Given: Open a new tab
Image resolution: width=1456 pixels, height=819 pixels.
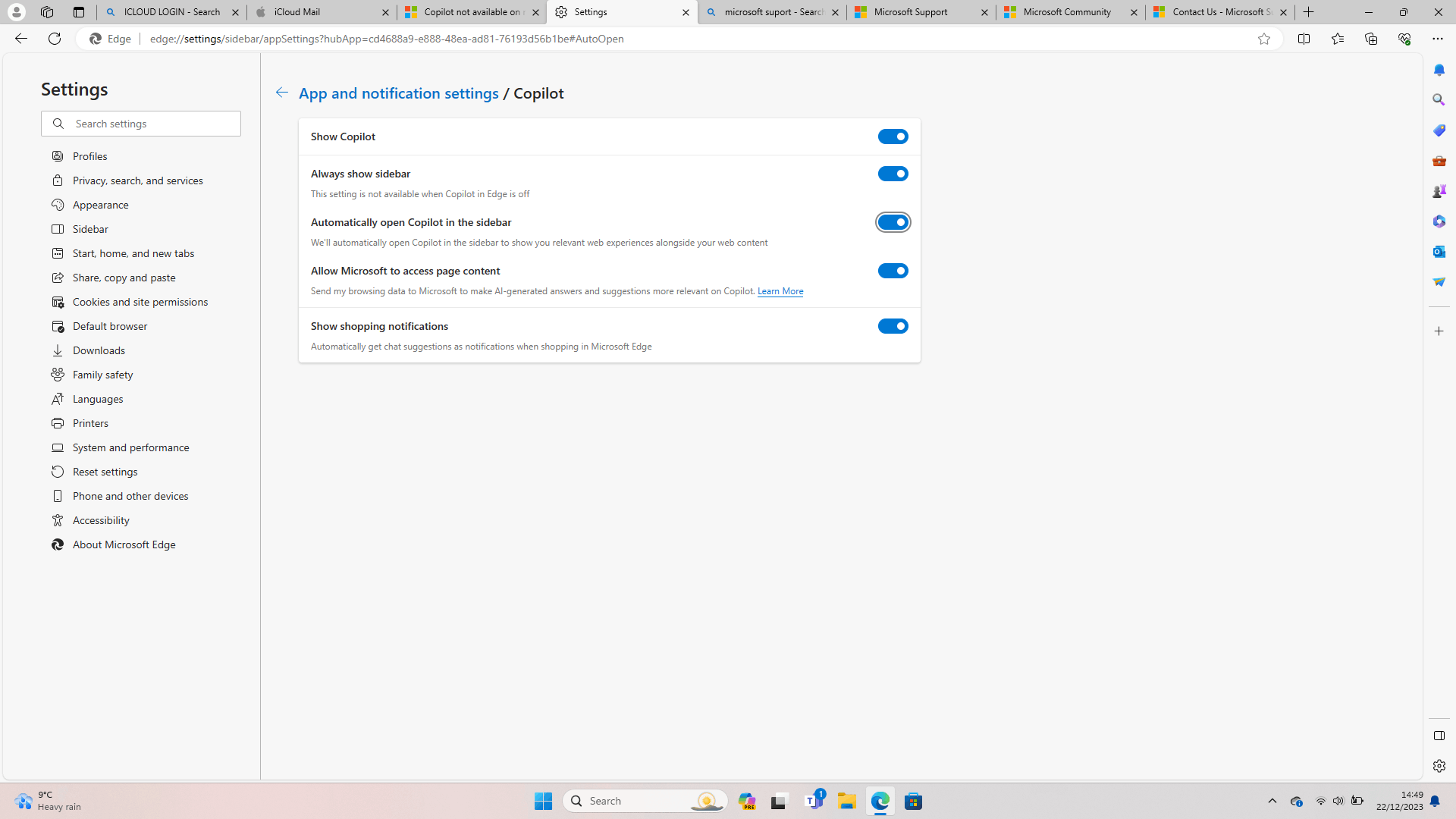Looking at the screenshot, I should tap(1308, 12).
